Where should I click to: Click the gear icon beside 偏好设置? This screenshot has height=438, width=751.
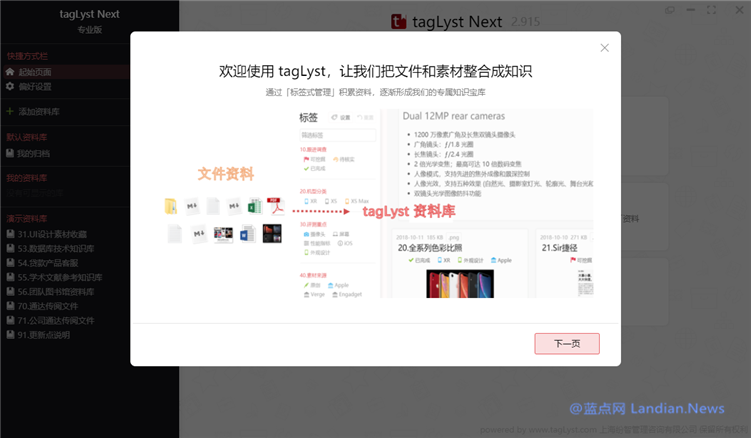tap(10, 87)
